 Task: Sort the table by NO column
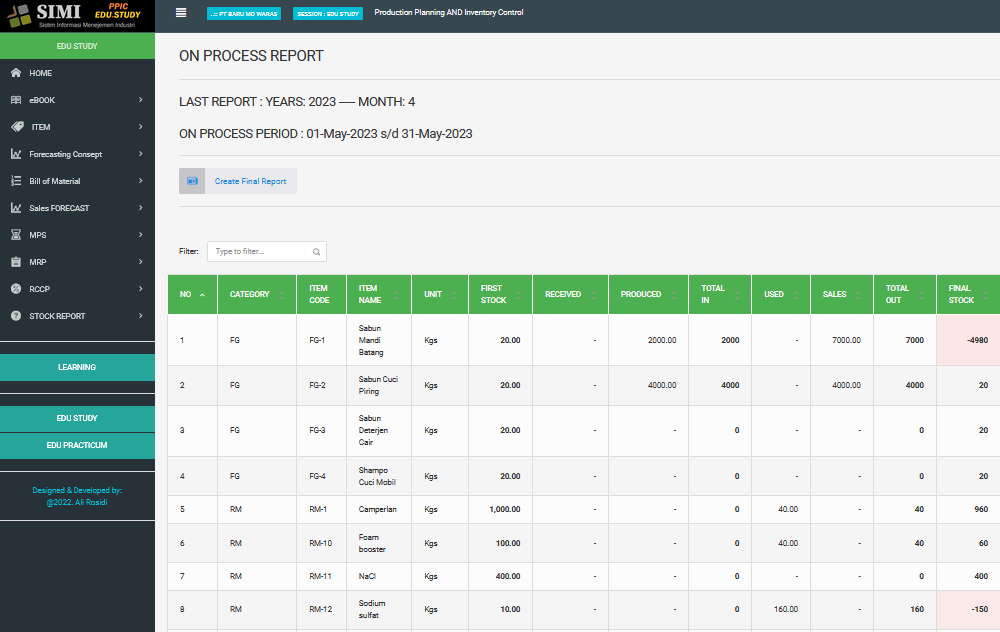[192, 295]
